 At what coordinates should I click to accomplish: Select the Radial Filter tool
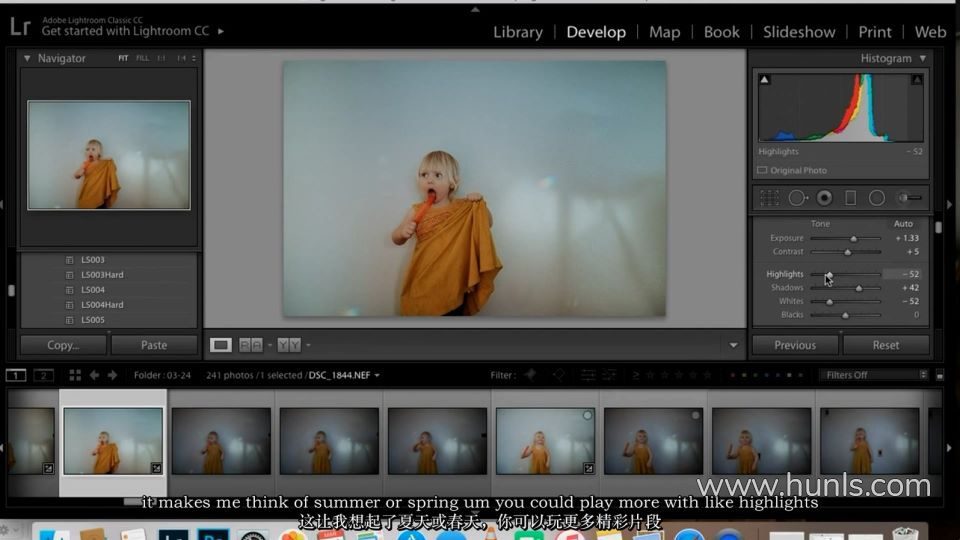coord(877,198)
